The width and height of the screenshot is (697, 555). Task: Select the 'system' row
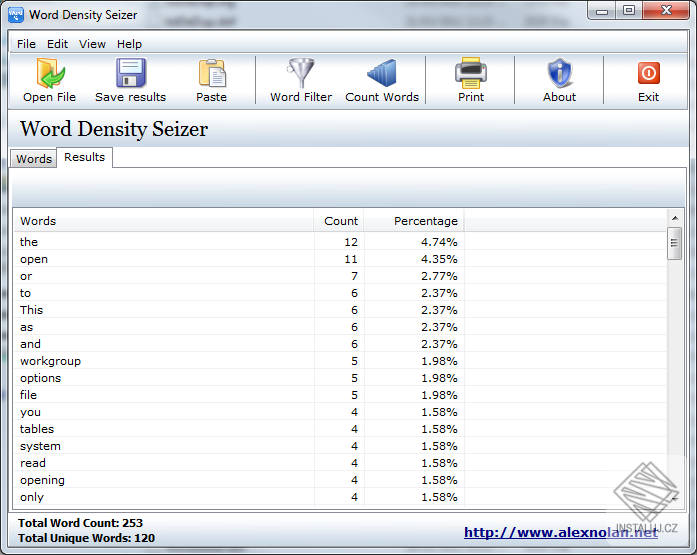click(x=340, y=446)
